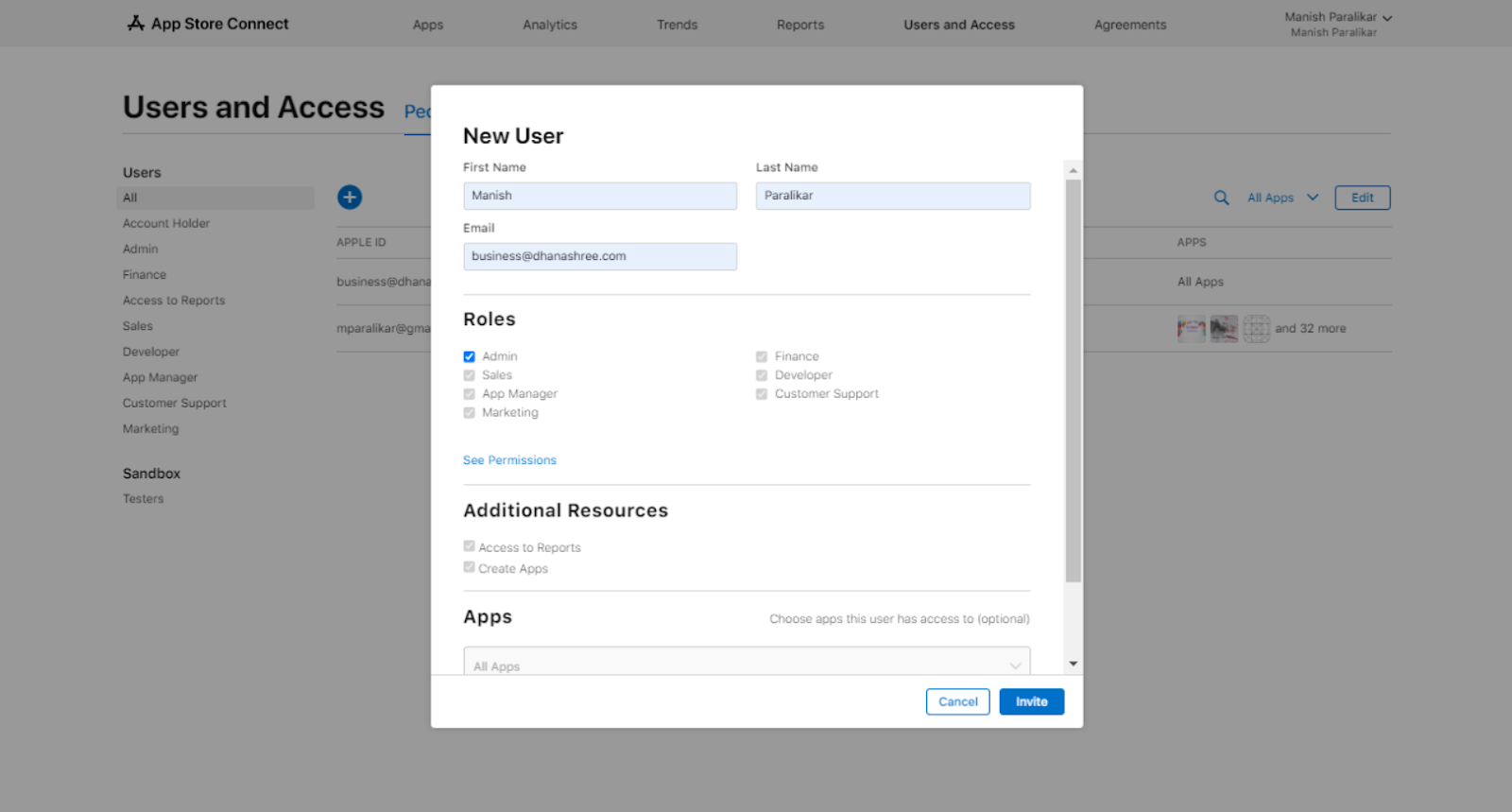The height and width of the screenshot is (812, 1512).
Task: Select Testers under Sandbox
Action: click(144, 498)
